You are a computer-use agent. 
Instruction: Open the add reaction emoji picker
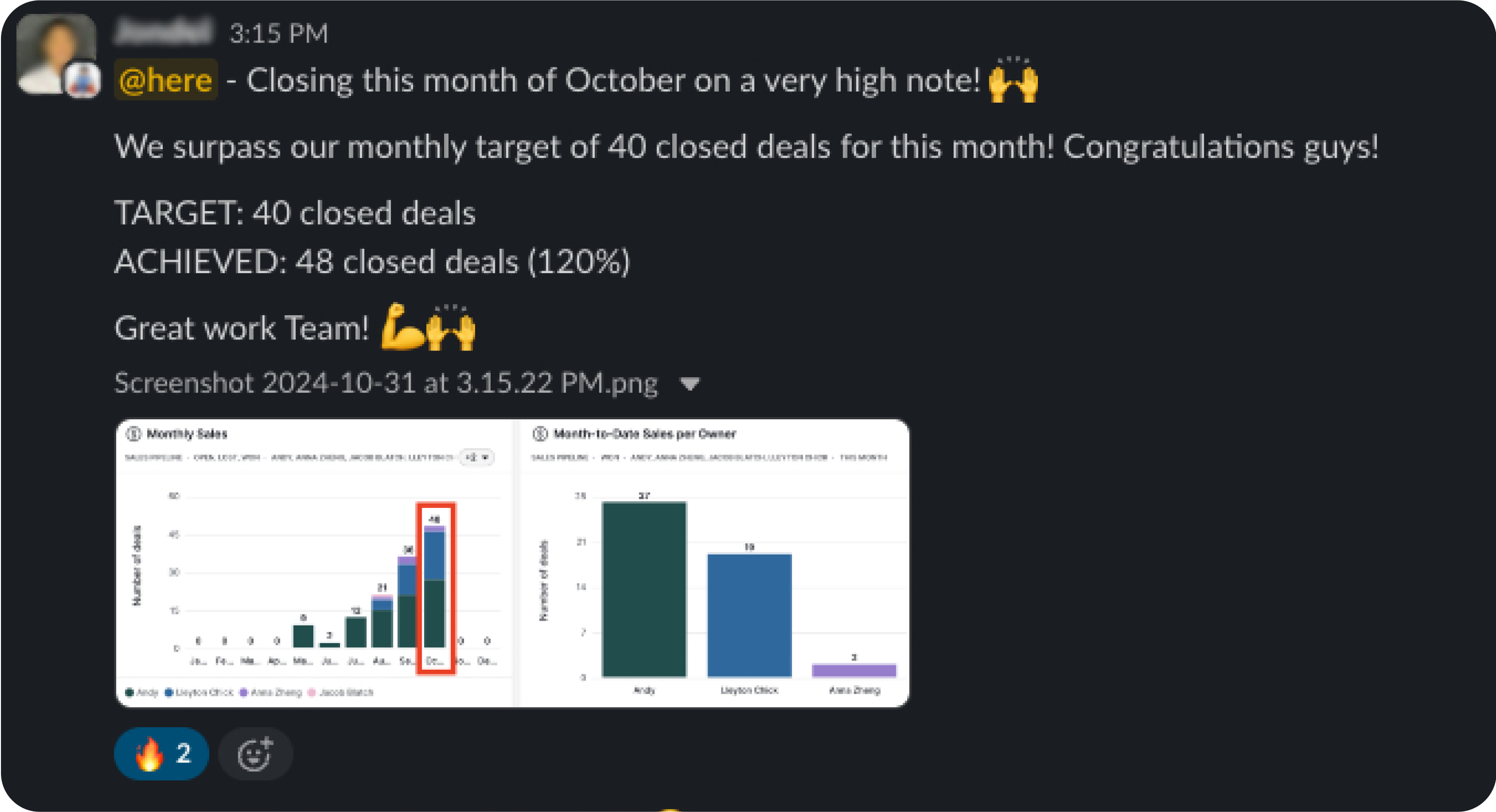(255, 753)
